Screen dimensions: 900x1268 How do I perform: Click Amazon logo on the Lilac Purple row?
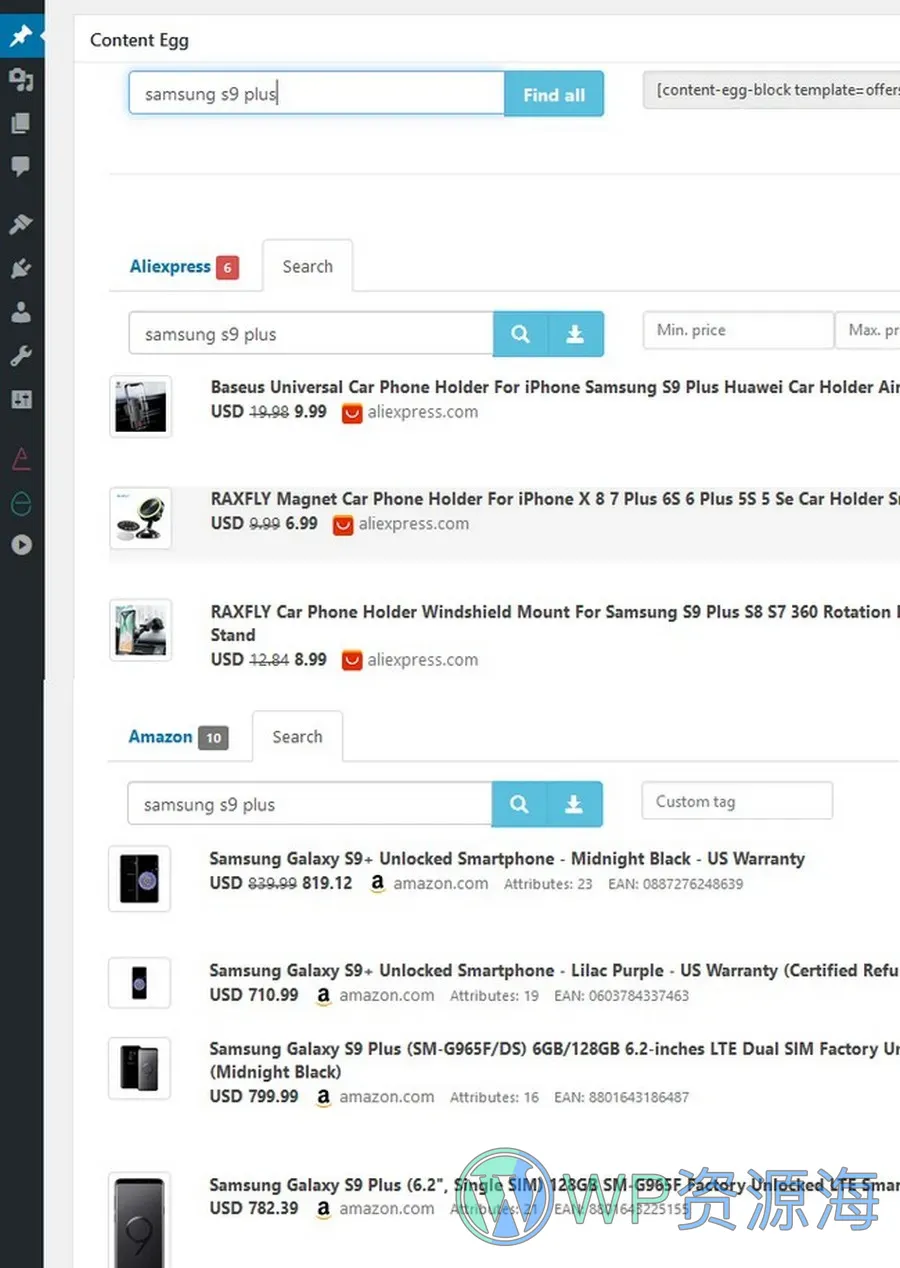[323, 996]
